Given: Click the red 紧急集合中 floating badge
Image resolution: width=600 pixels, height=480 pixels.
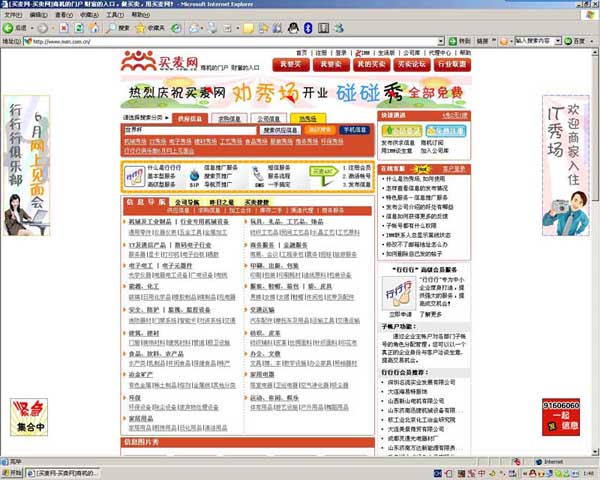Looking at the screenshot, I should [29, 417].
